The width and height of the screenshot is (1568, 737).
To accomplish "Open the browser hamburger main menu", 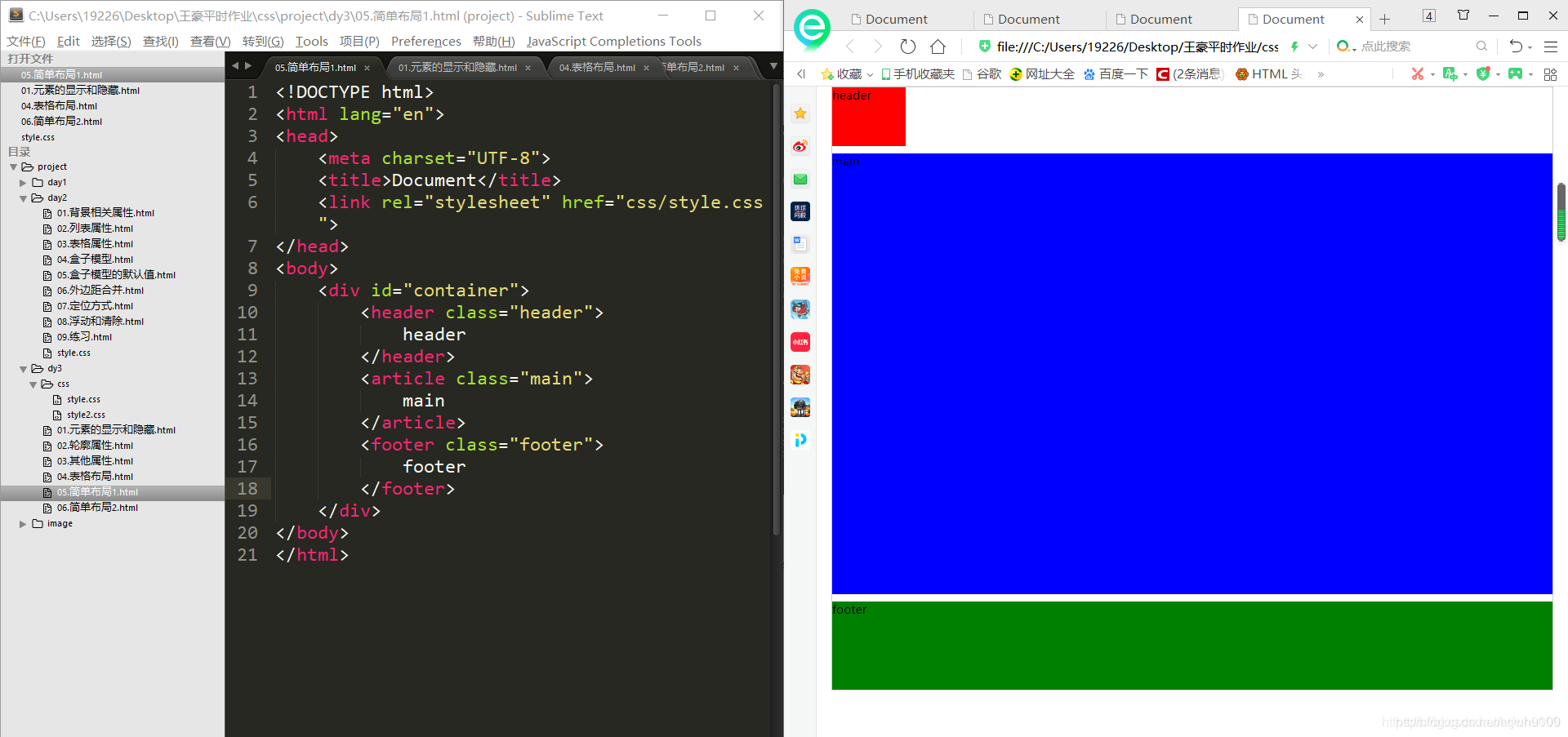I will point(1551,47).
